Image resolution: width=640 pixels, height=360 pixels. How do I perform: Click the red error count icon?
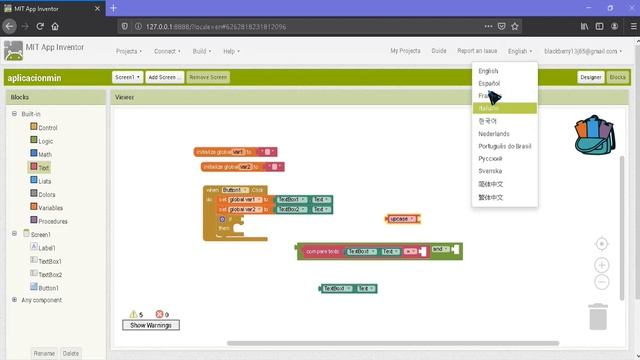[x=159, y=314]
